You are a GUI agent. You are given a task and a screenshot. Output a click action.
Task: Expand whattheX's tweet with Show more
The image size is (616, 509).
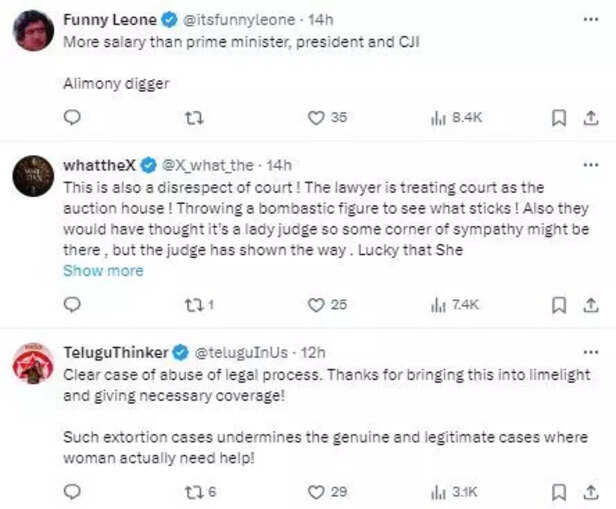click(103, 271)
